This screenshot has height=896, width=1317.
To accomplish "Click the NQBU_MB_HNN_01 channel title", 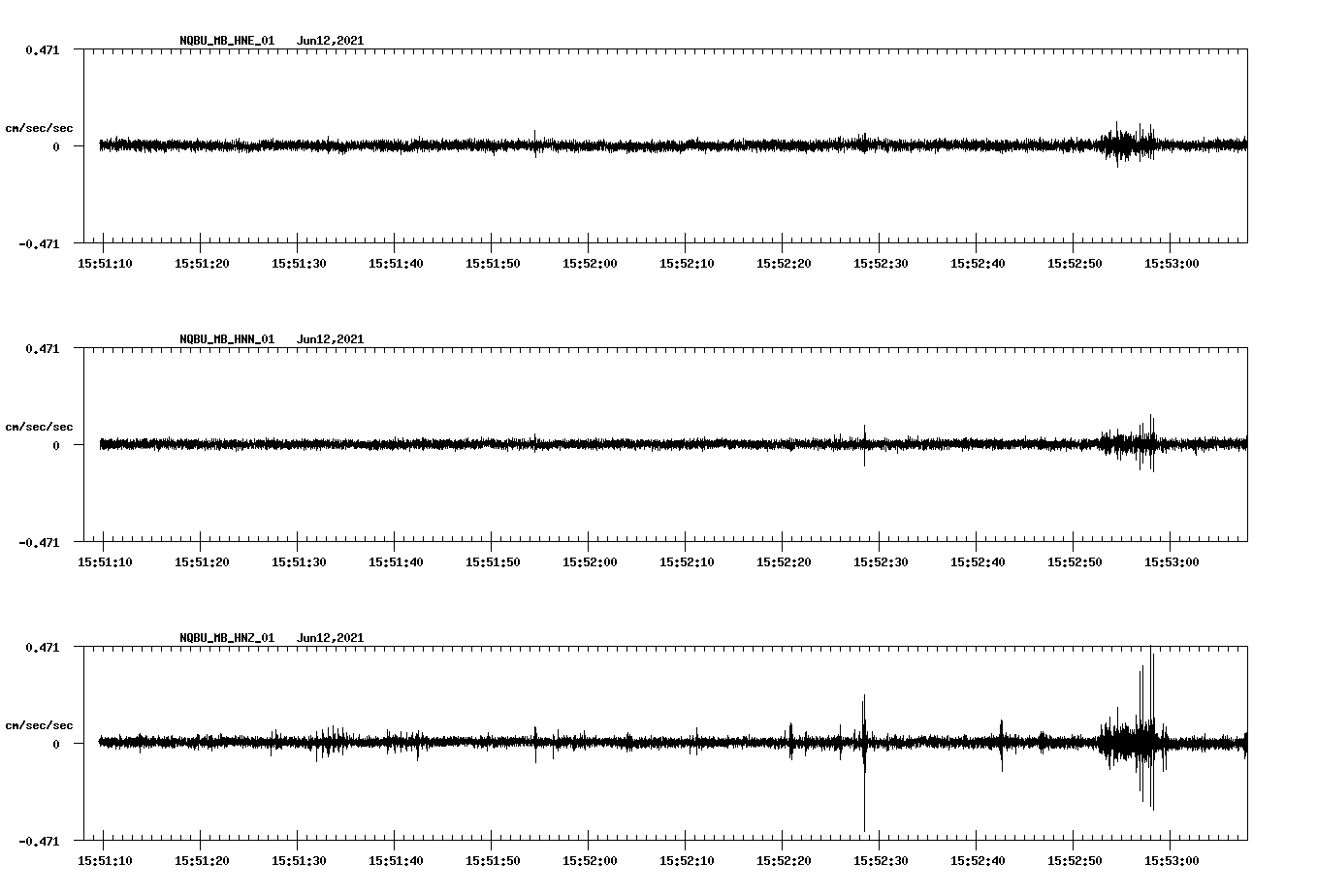I will [x=227, y=339].
